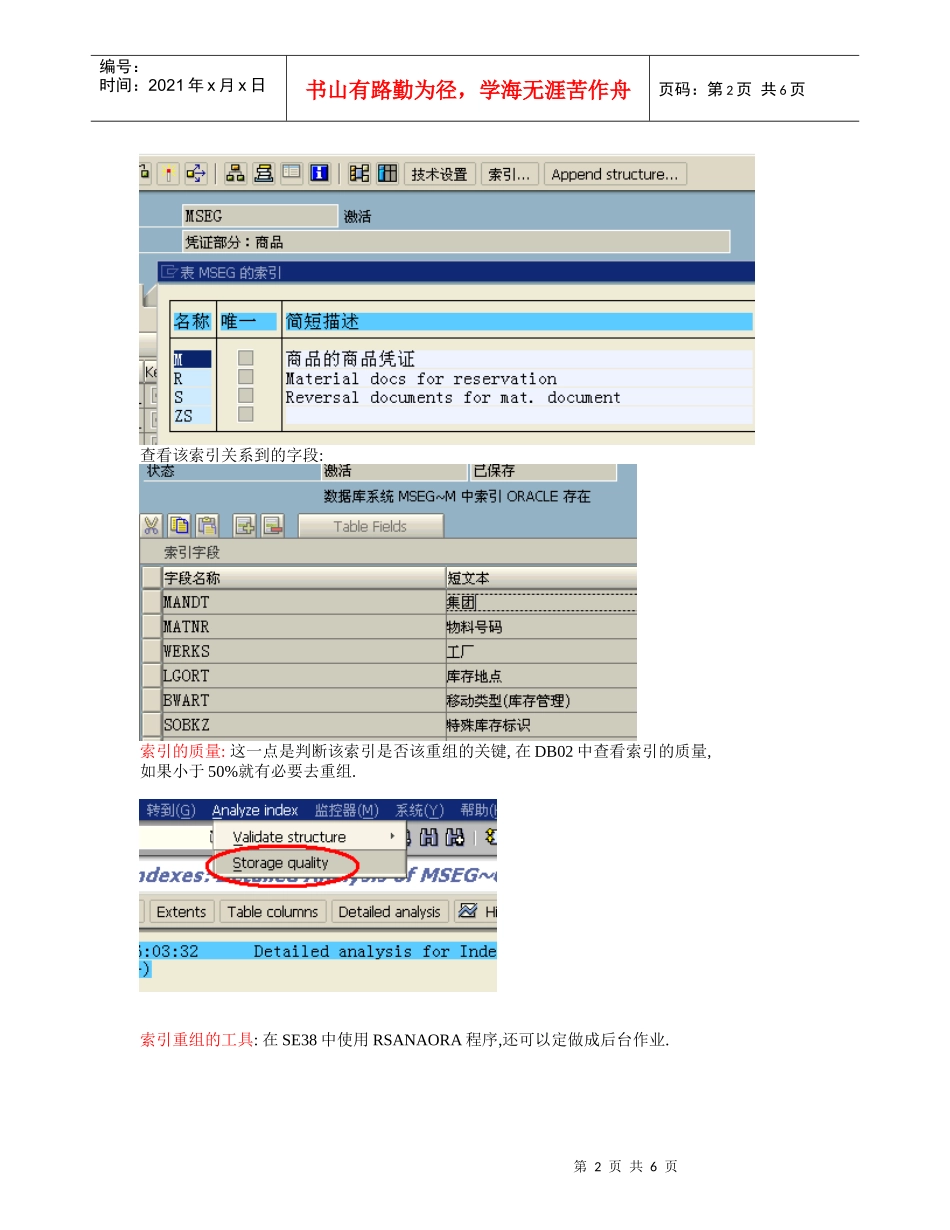The image size is (950, 1230).
Task: Toggle unique checkbox for index M
Action: 245,358
